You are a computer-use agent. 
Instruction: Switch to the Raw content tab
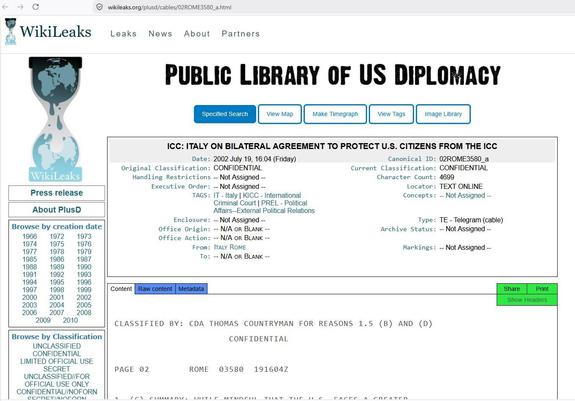tap(155, 289)
